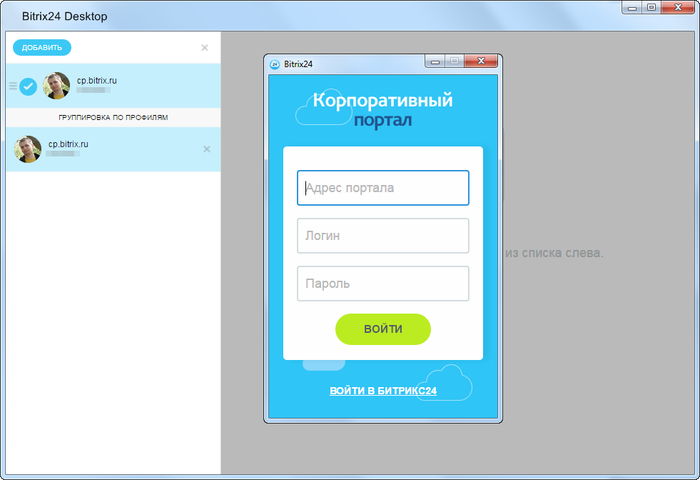
Task: Click the Корпоративный портал heading
Action: coord(383,110)
